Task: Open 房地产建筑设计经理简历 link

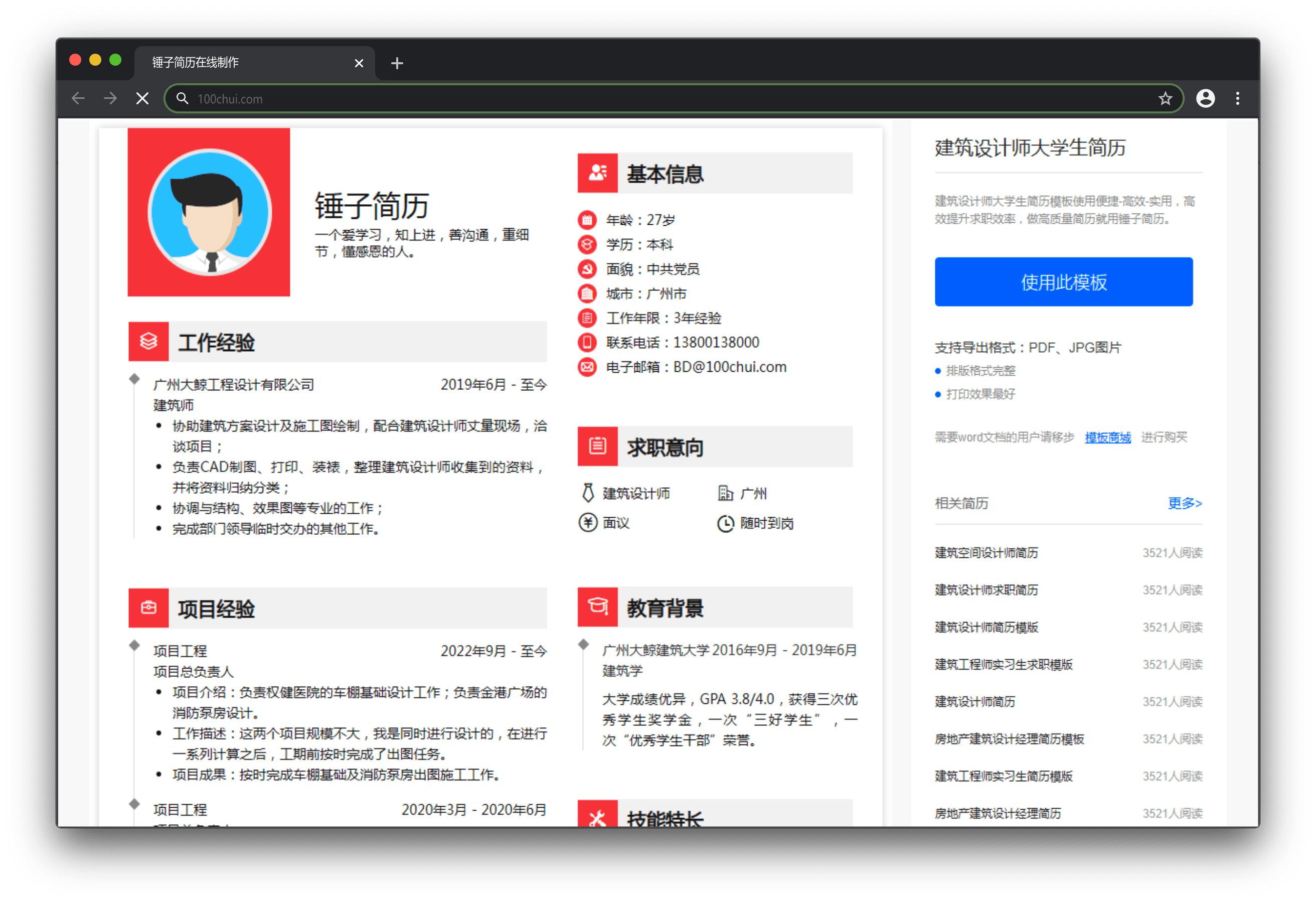Action: click(998, 813)
